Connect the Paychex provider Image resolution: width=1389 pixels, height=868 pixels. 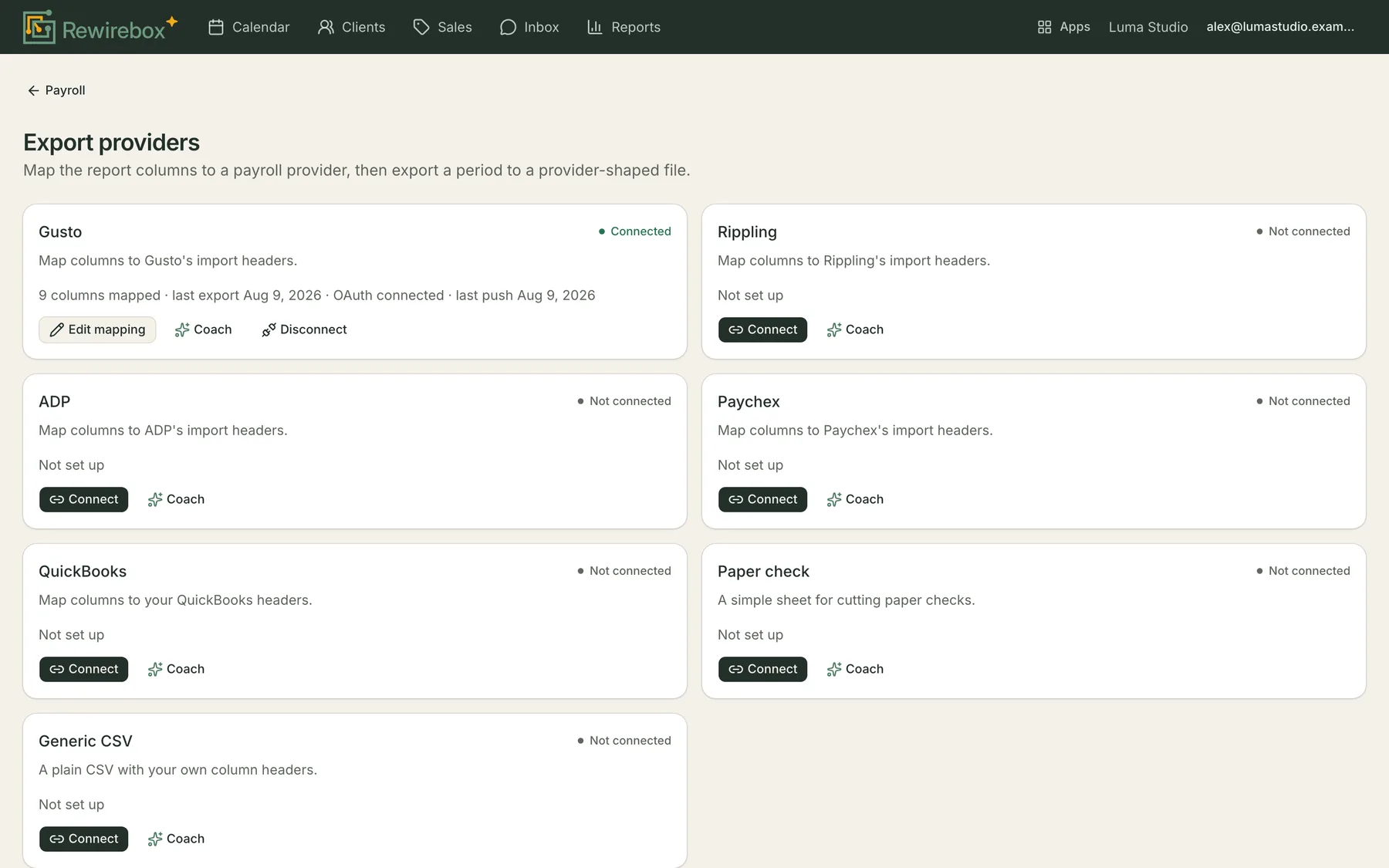[762, 499]
